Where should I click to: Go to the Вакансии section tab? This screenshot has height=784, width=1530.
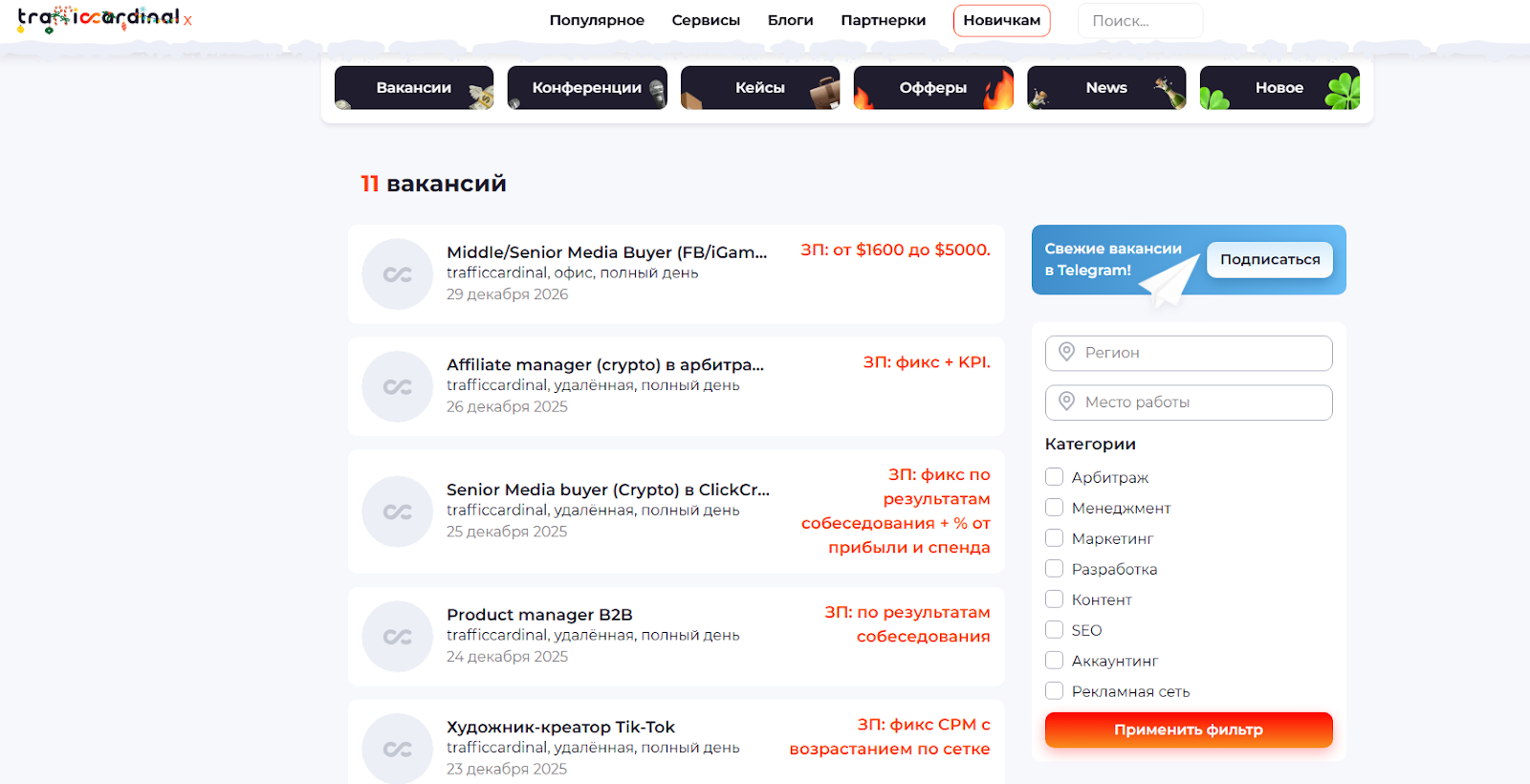click(x=414, y=88)
